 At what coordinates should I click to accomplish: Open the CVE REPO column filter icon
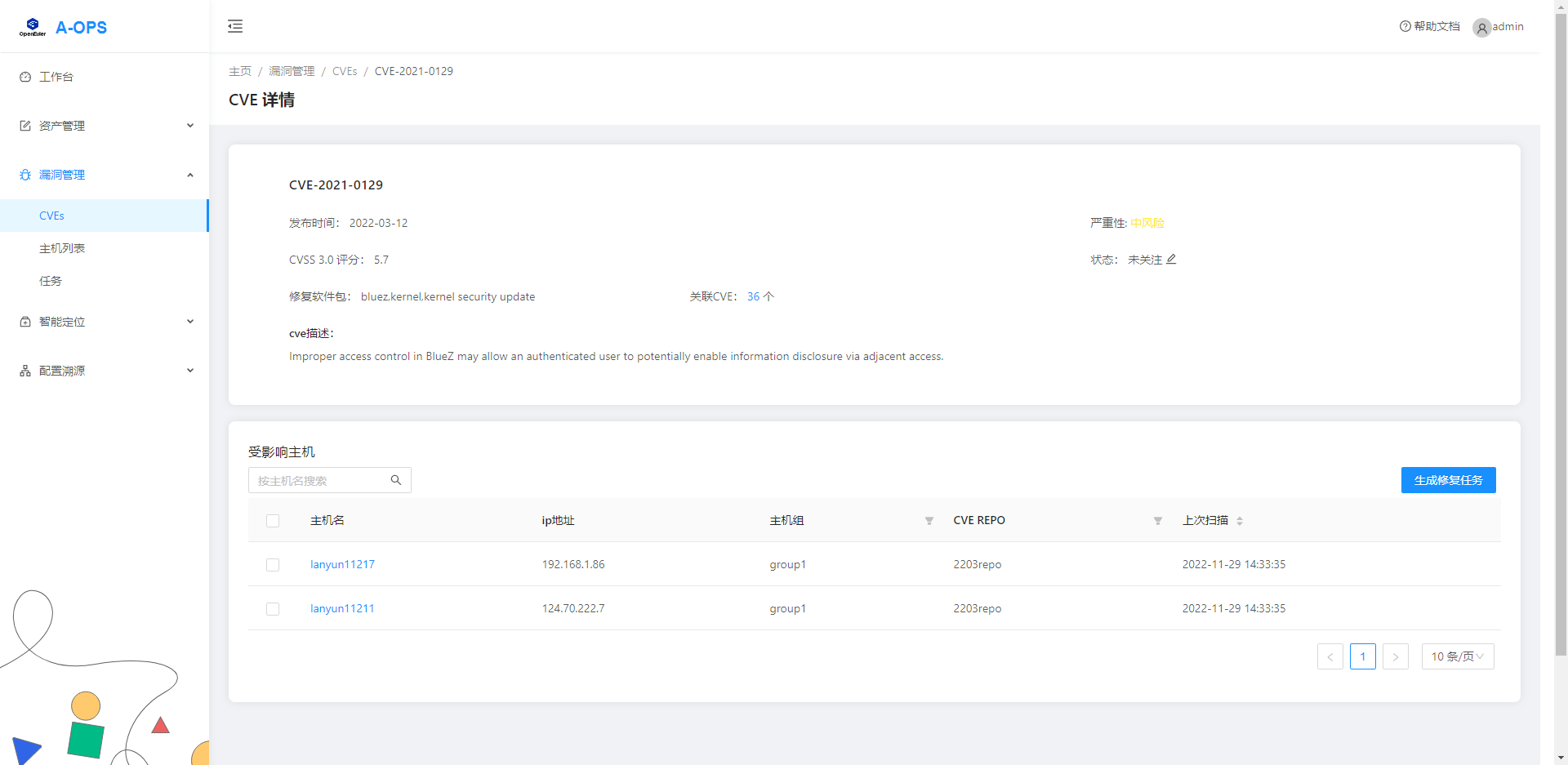pyautogui.click(x=1157, y=521)
